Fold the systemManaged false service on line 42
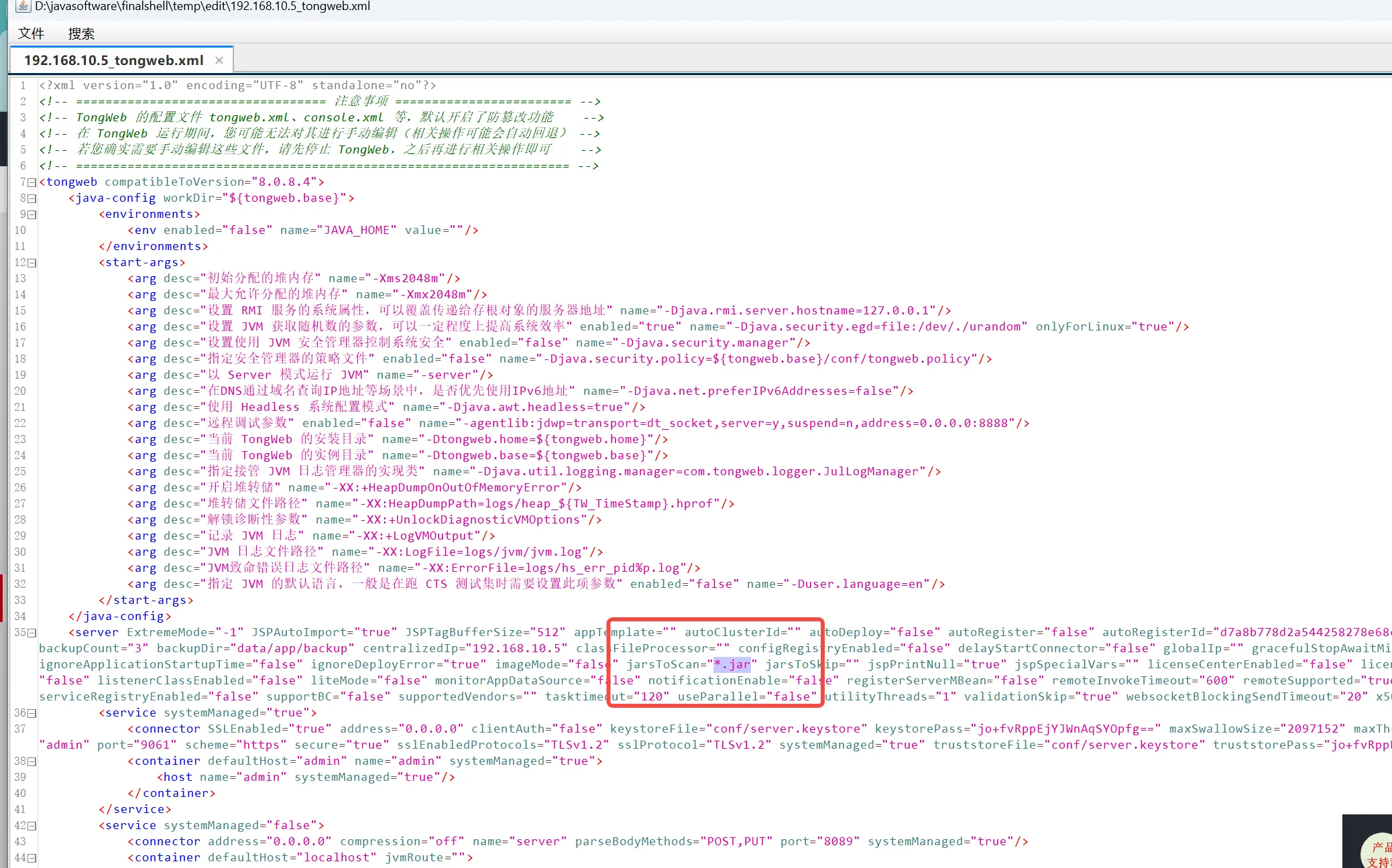 tap(32, 826)
